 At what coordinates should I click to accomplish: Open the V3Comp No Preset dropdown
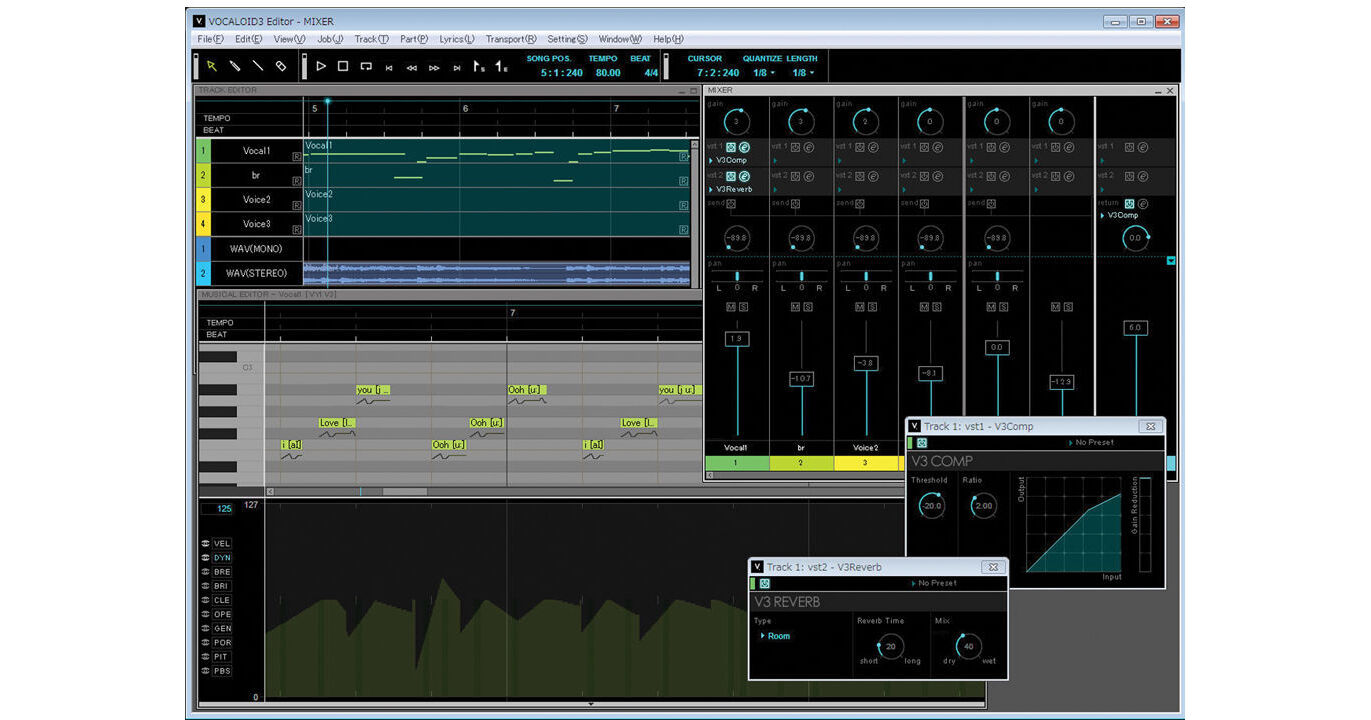tap(1090, 442)
